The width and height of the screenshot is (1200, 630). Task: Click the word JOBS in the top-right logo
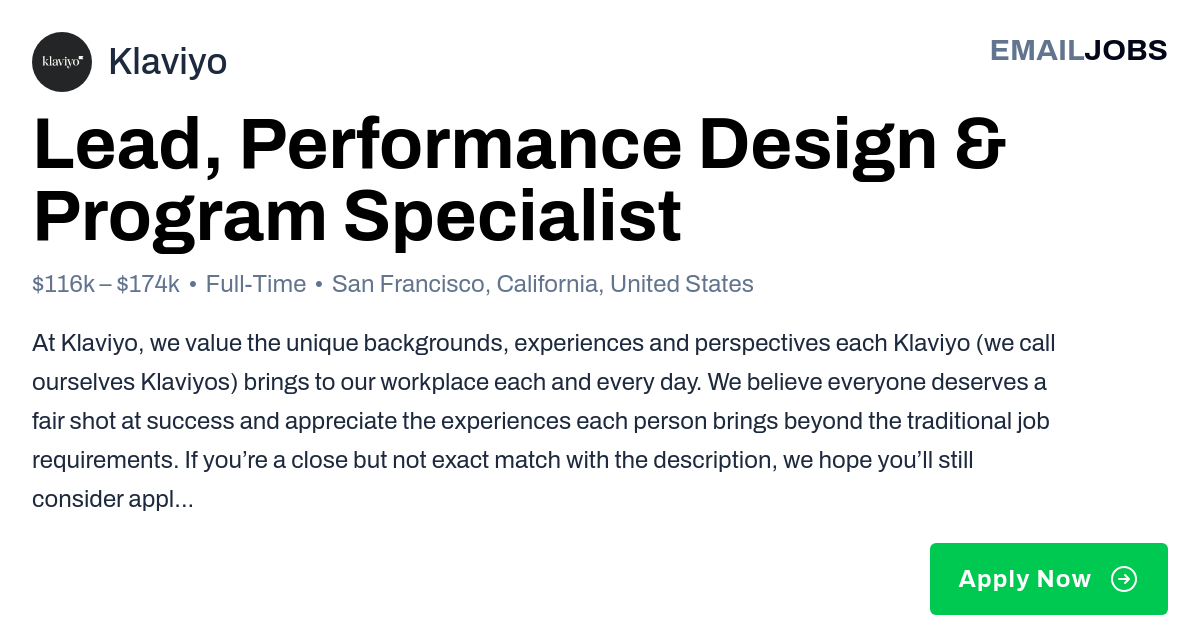1126,50
